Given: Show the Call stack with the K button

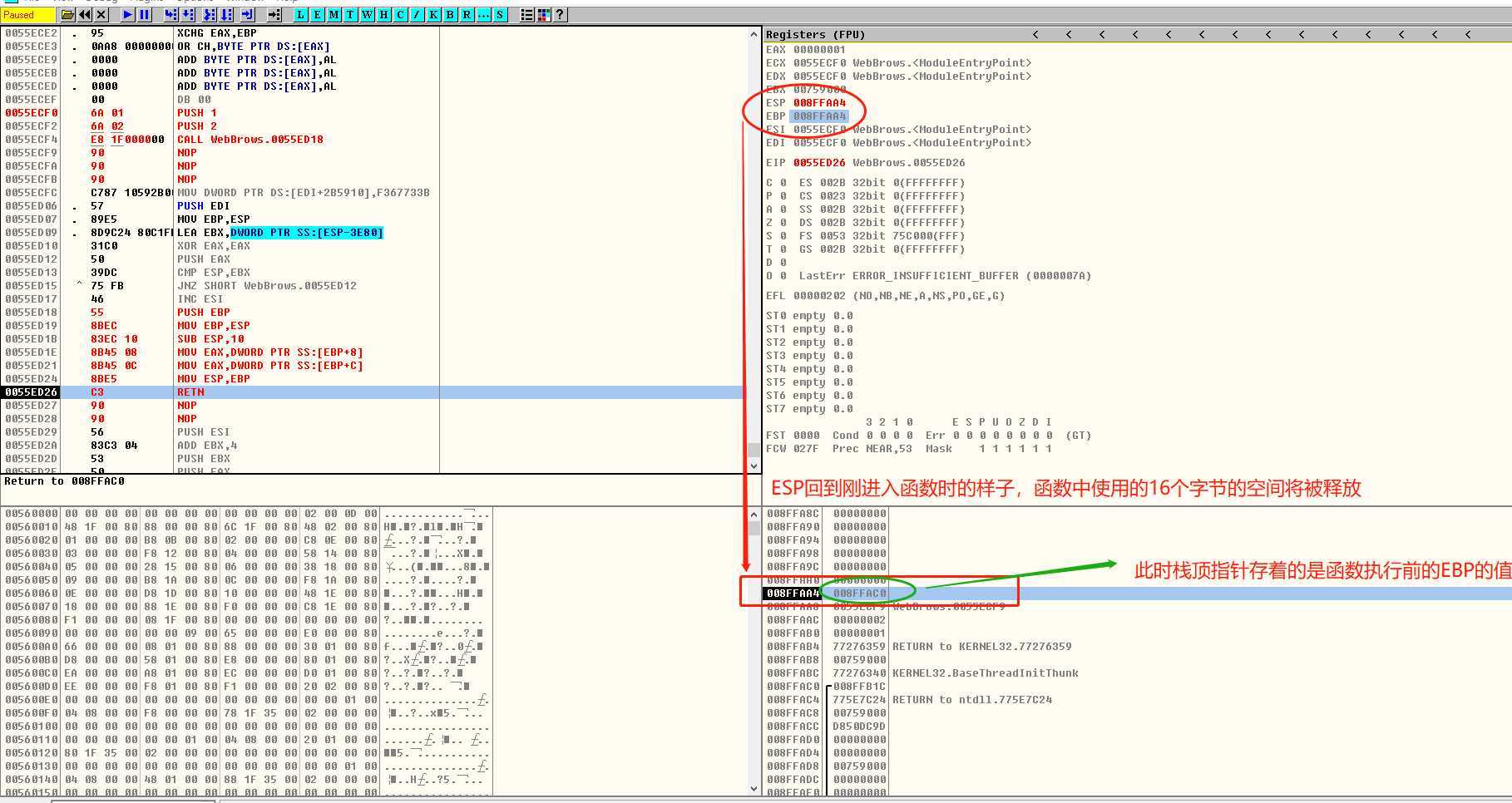Looking at the screenshot, I should click(x=433, y=14).
